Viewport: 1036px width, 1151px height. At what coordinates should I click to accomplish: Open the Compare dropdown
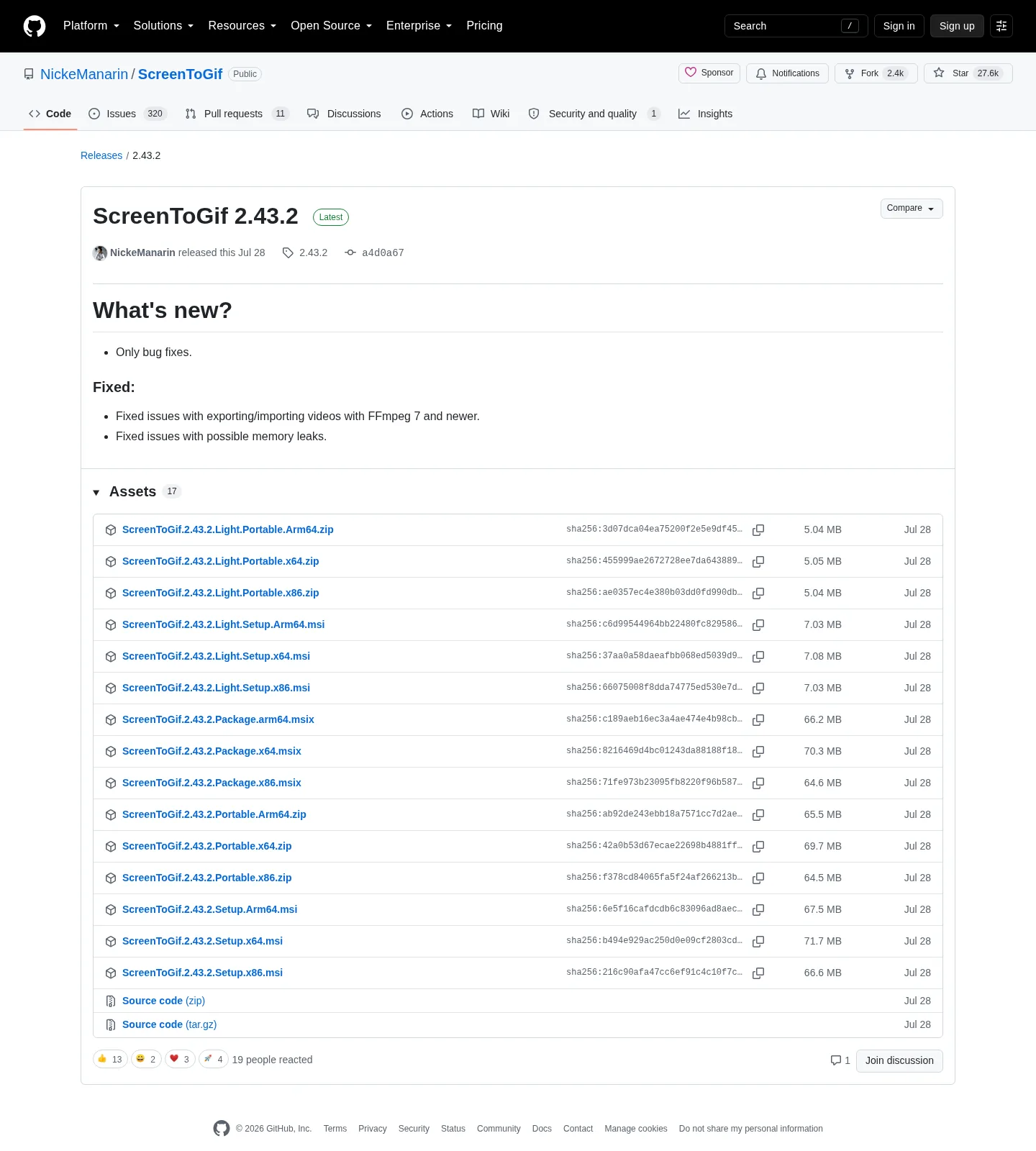[912, 209]
